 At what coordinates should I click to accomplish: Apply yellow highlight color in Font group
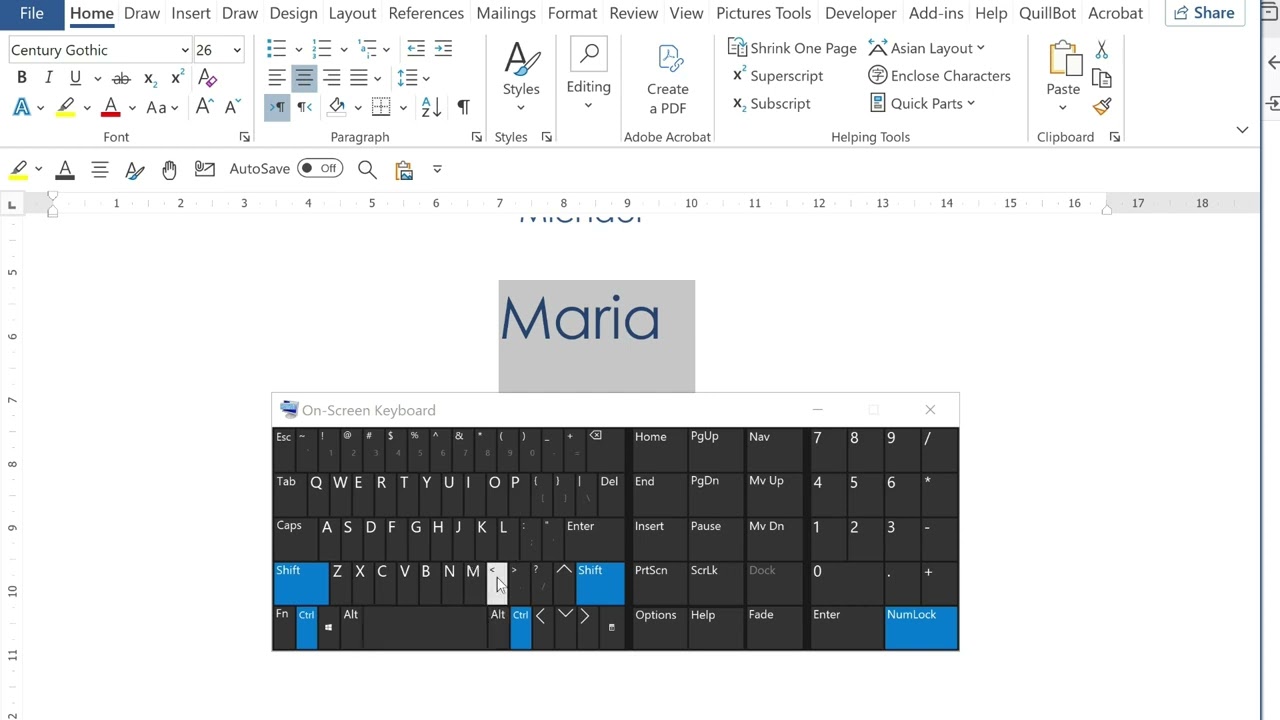[66, 107]
